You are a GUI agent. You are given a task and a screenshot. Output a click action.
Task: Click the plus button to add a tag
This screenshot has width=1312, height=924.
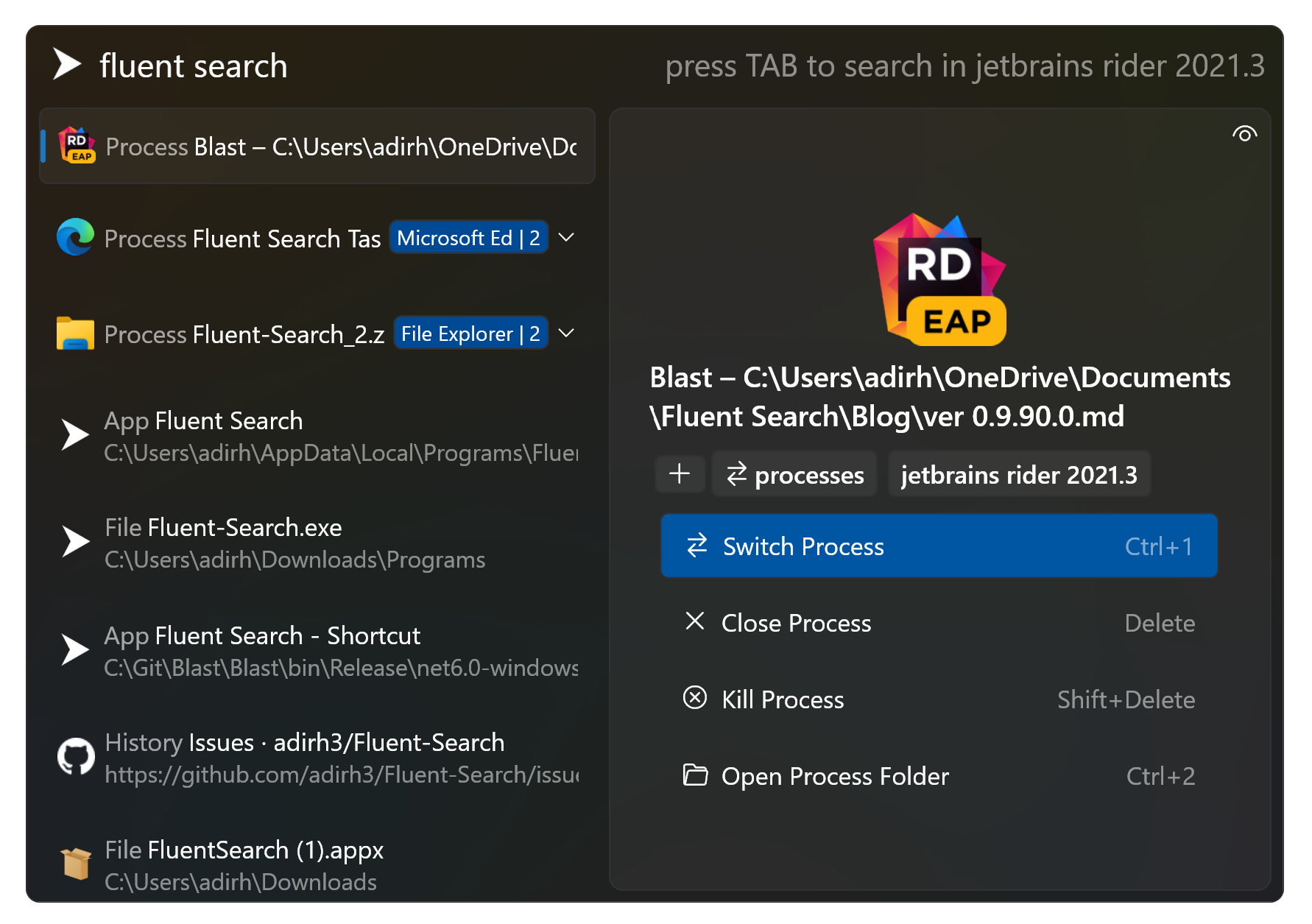click(x=680, y=473)
